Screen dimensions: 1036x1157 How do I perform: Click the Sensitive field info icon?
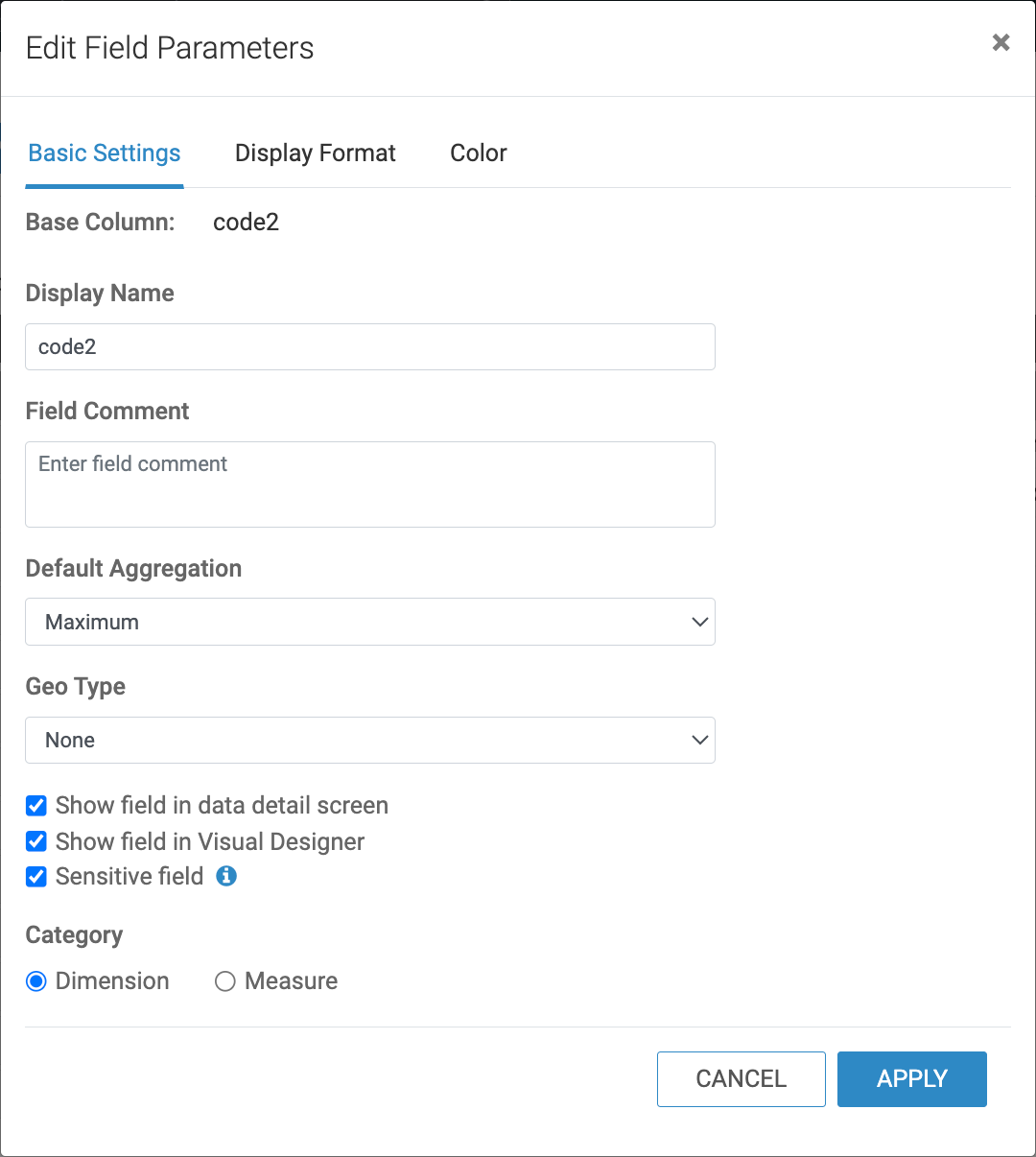226,875
